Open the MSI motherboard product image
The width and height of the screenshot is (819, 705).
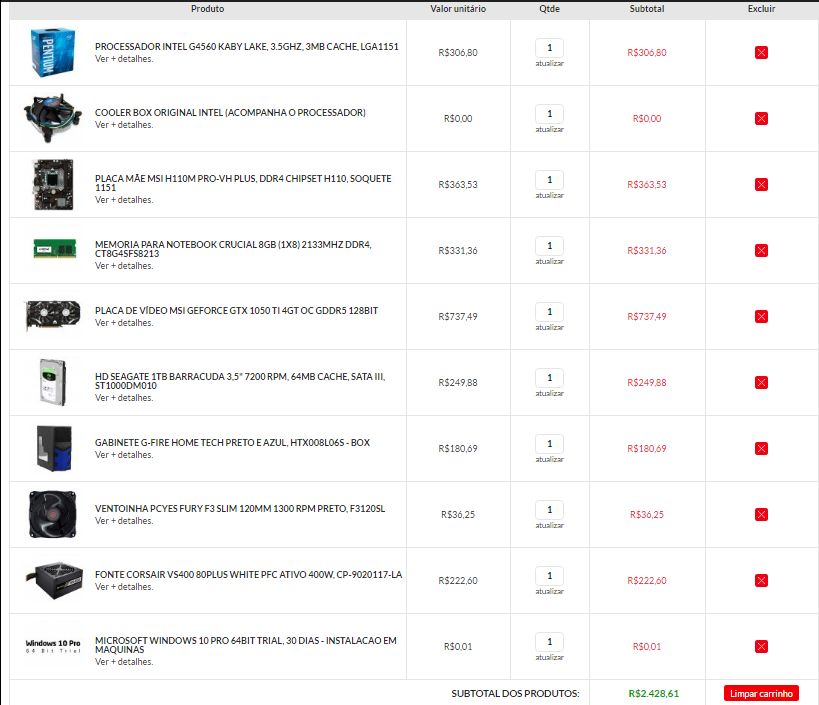(x=53, y=184)
